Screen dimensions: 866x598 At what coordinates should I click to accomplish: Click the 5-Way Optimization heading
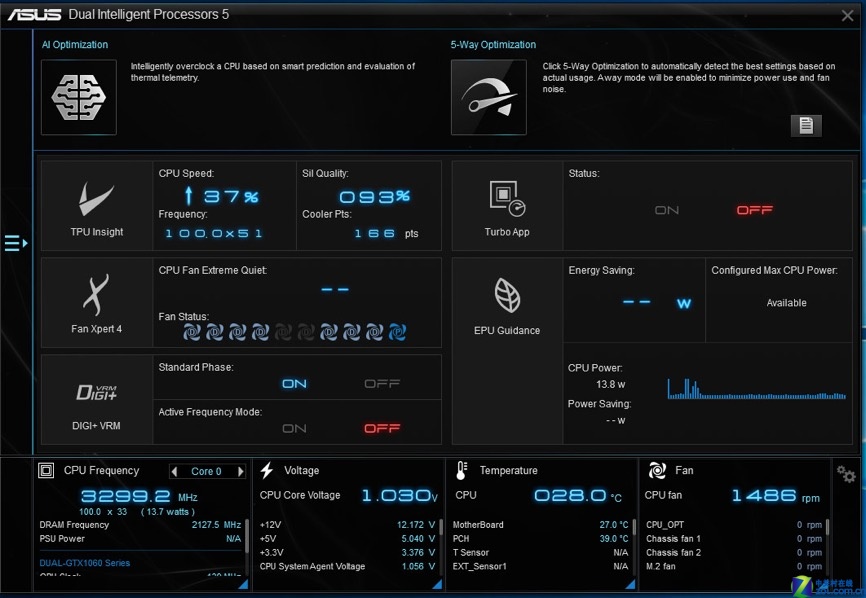[x=493, y=45]
